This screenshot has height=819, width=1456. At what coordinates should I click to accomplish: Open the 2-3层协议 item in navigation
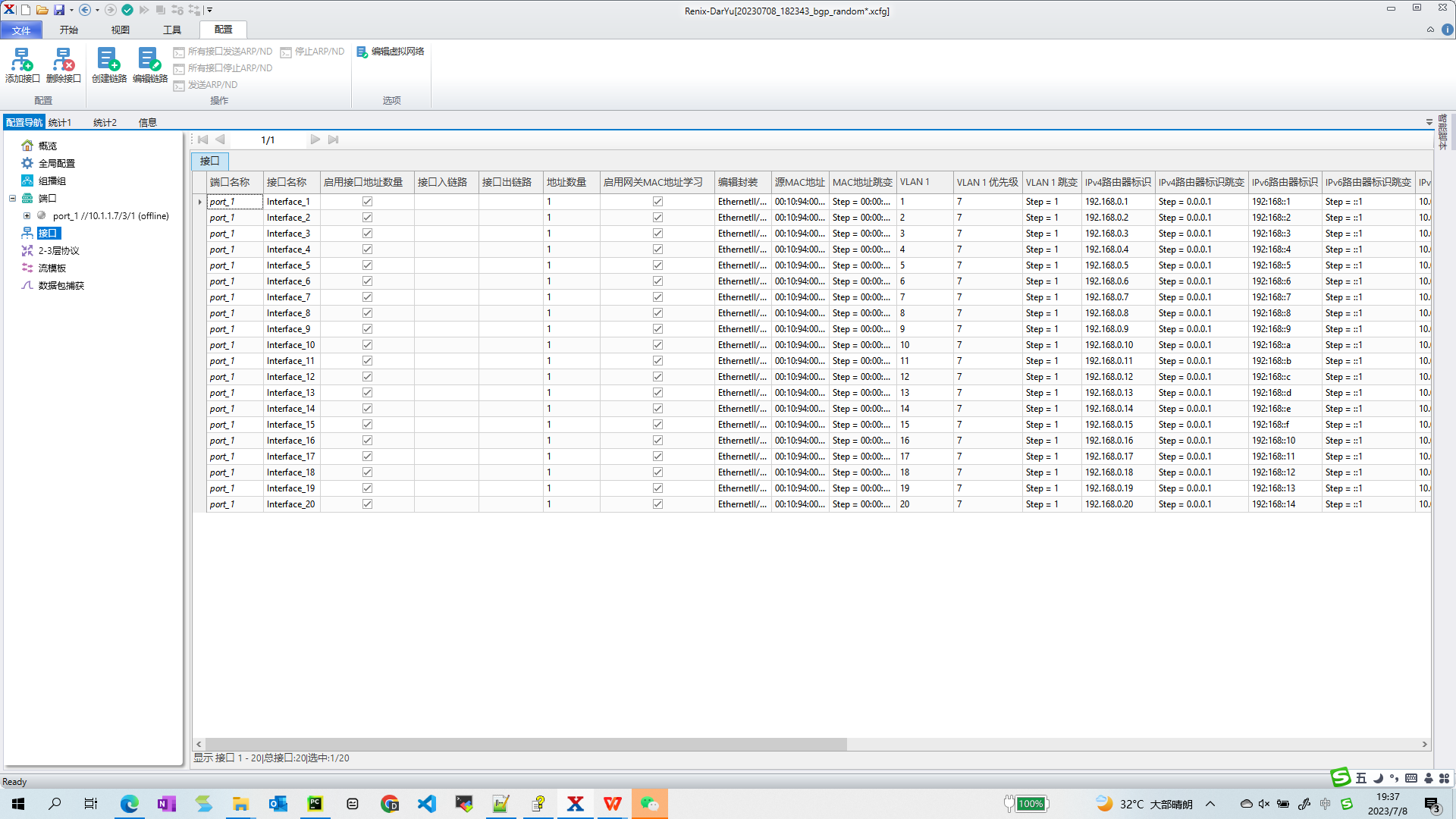58,250
